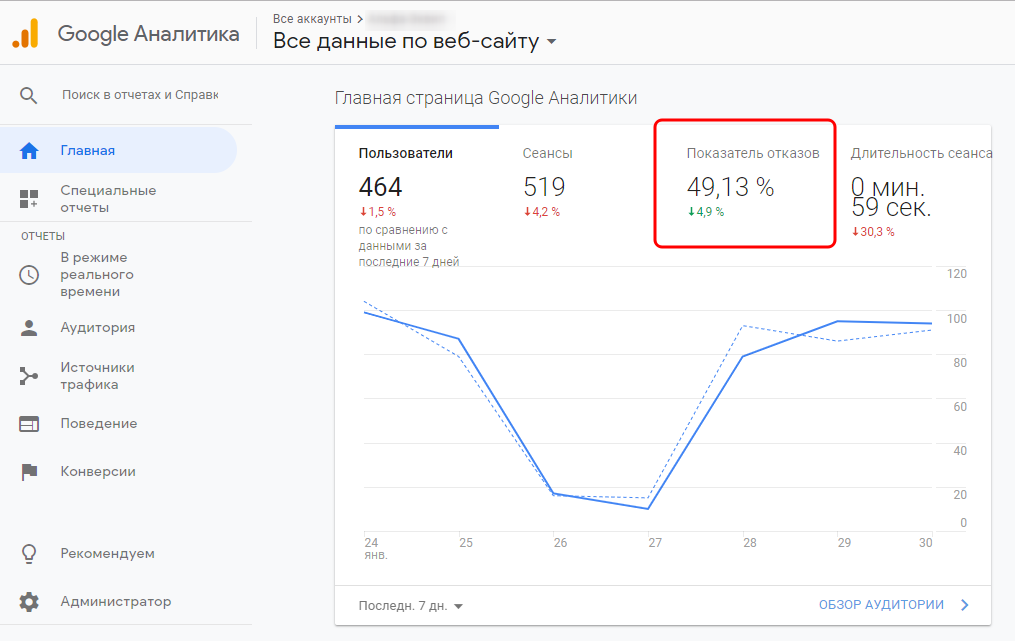Open the Последн. 7 дн. date range dropdown

click(x=411, y=605)
